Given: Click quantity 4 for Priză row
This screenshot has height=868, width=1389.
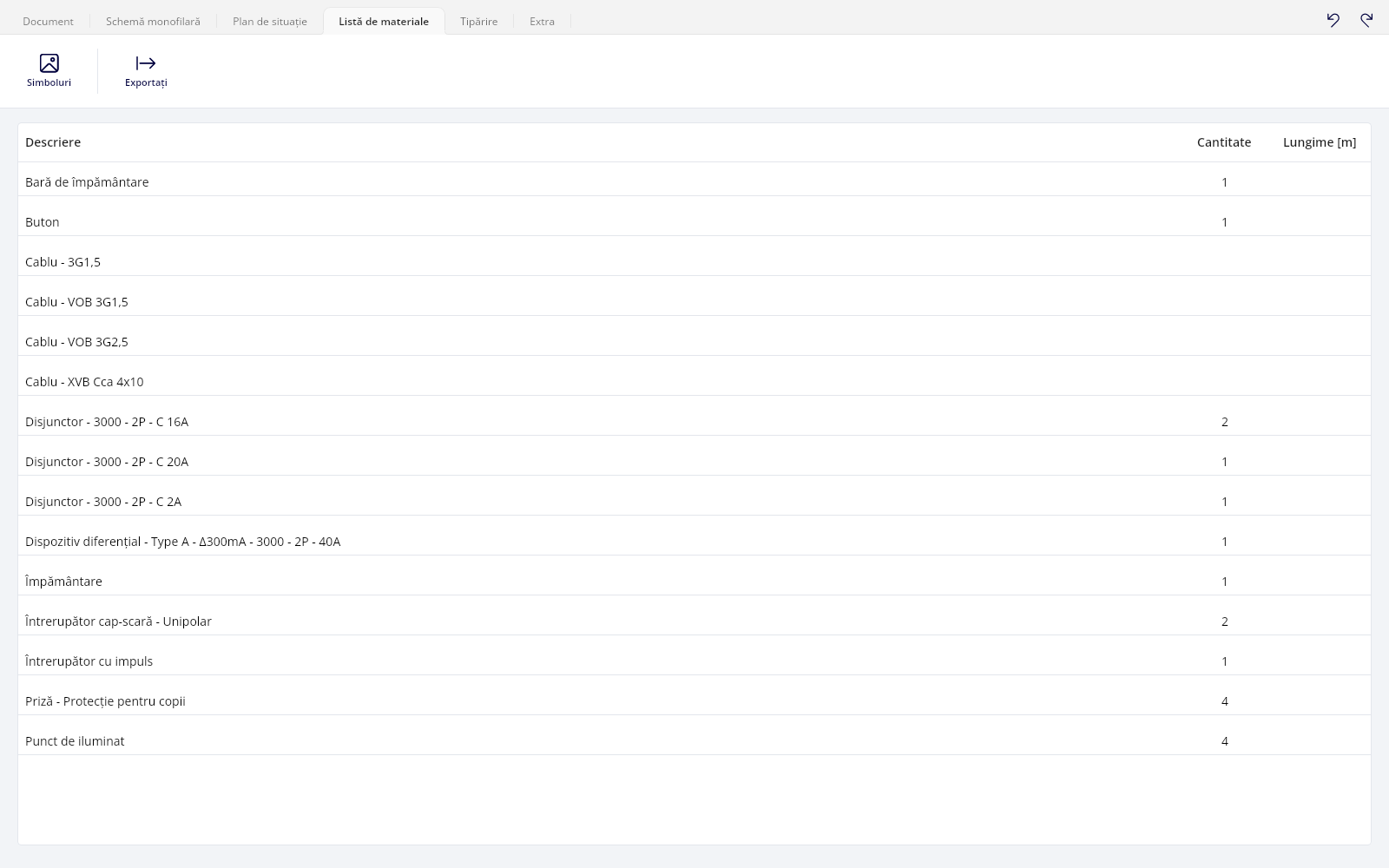Looking at the screenshot, I should point(1225,701).
